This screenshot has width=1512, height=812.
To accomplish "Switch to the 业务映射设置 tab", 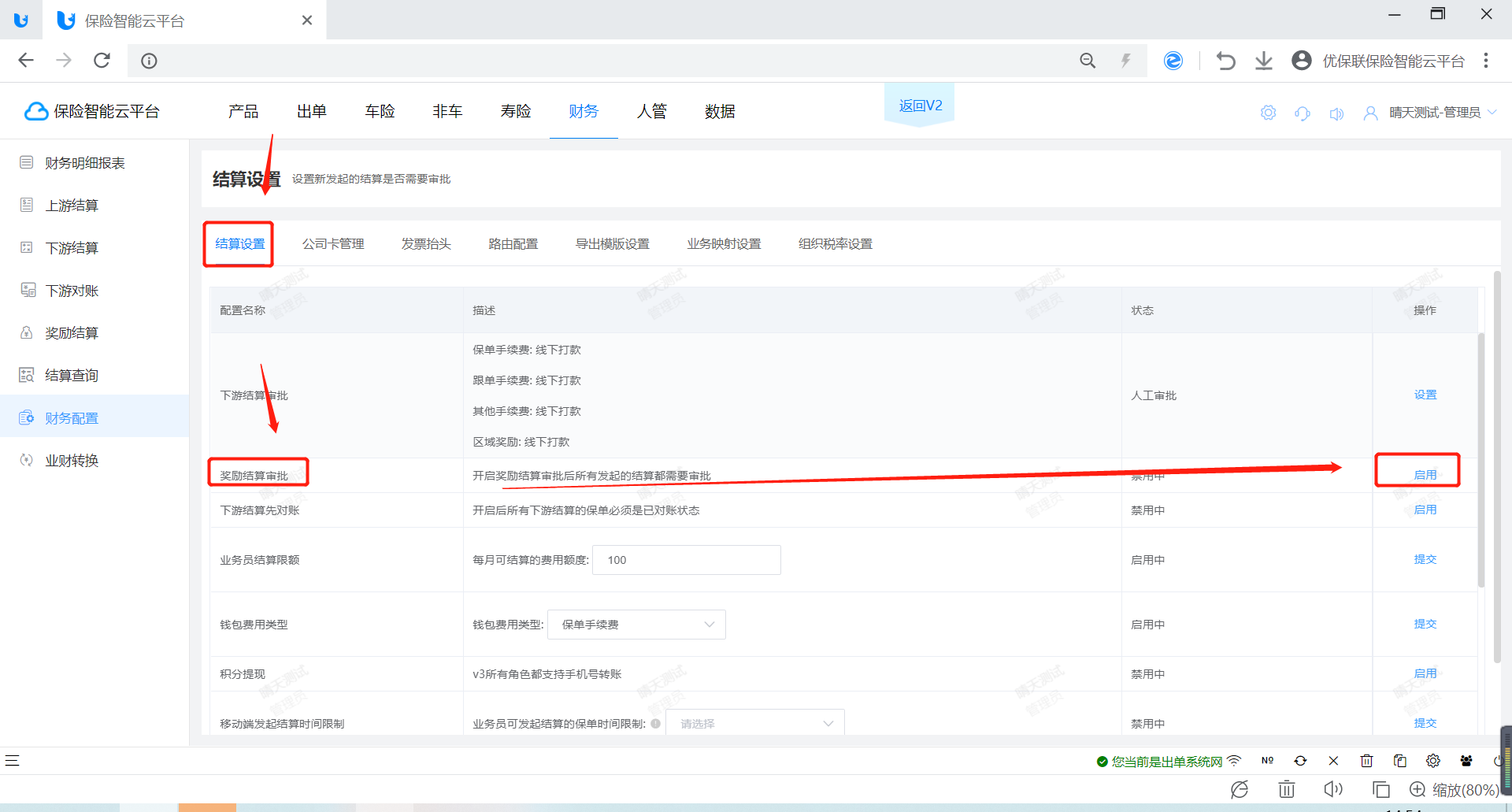I will 724,244.
